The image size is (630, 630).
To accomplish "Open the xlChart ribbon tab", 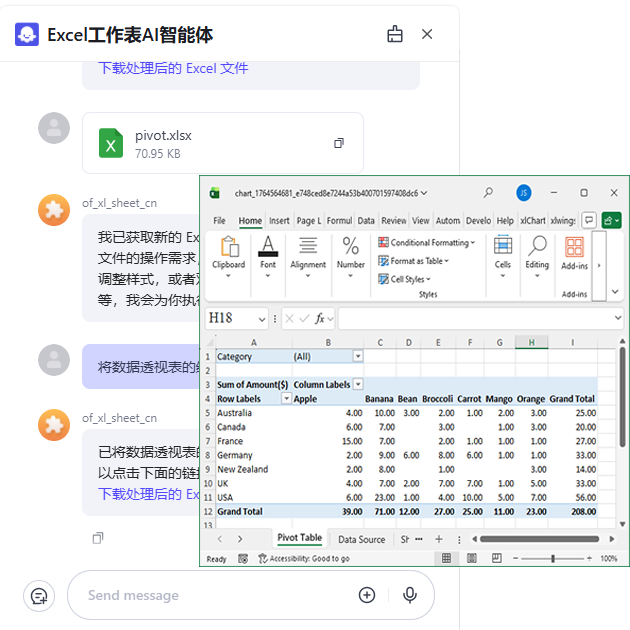I will [533, 221].
